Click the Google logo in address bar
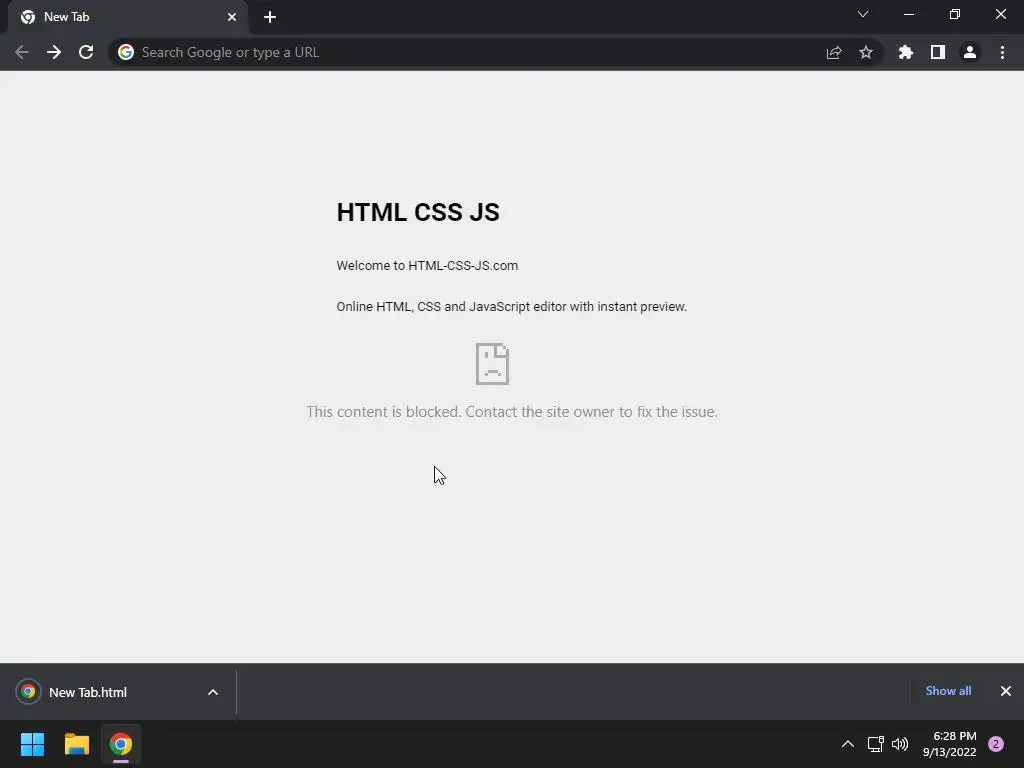Viewport: 1024px width, 768px height. (x=126, y=52)
